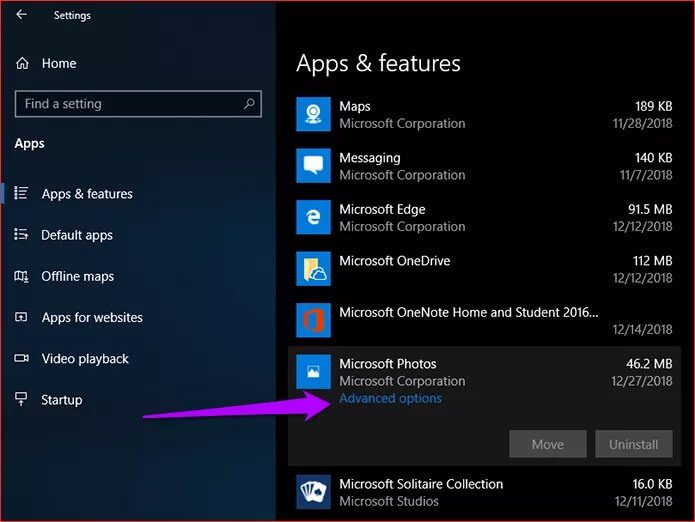
Task: Select the Microsoft Edge entry
Action: [382, 209]
